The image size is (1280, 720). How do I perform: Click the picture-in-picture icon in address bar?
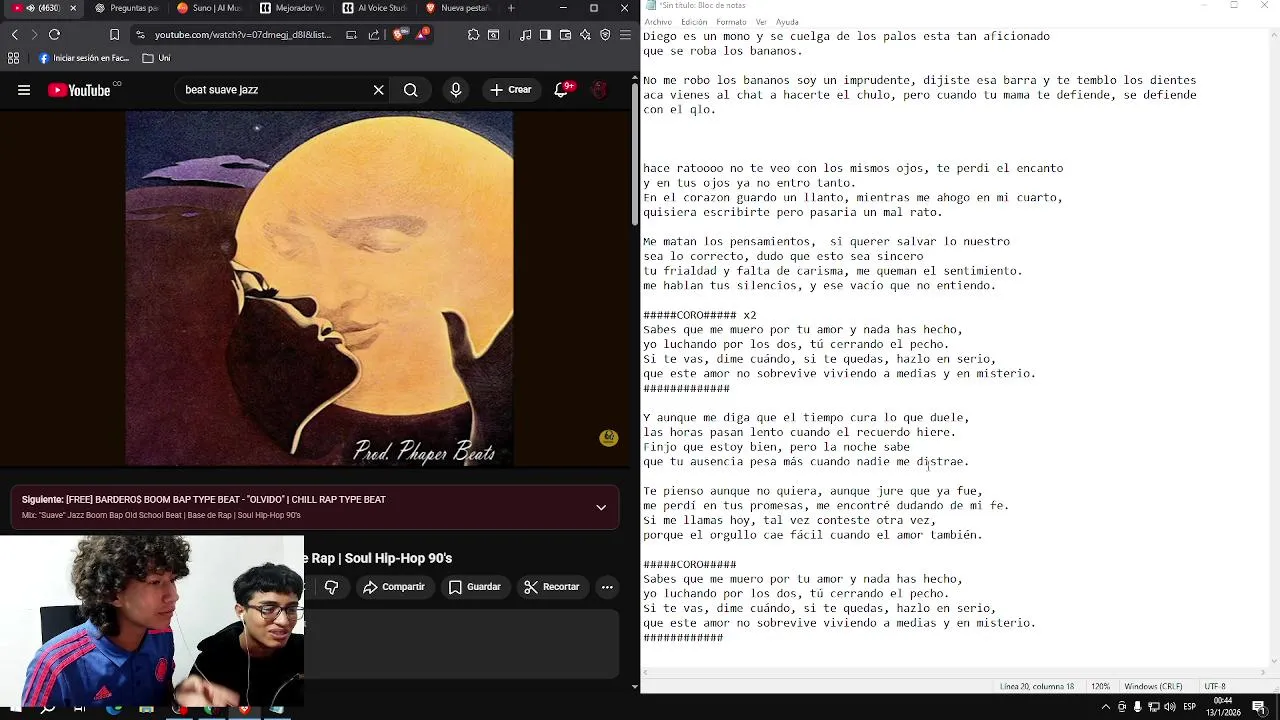tap(351, 35)
